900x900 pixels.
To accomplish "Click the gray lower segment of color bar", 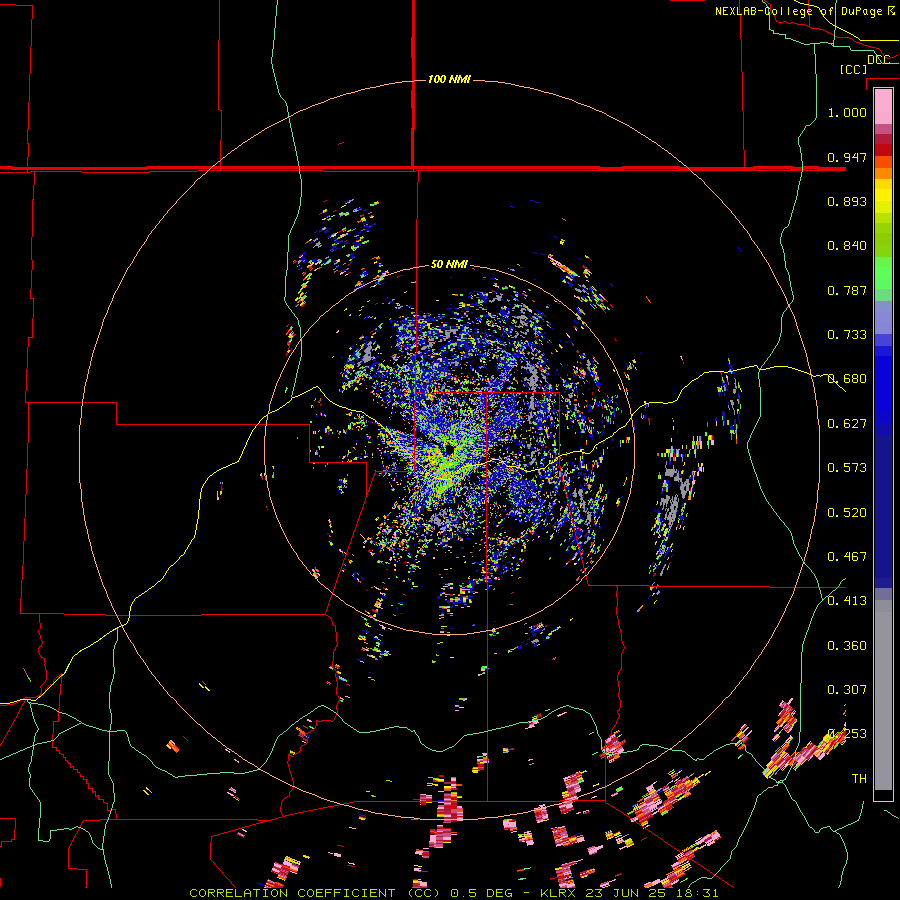I will click(883, 695).
